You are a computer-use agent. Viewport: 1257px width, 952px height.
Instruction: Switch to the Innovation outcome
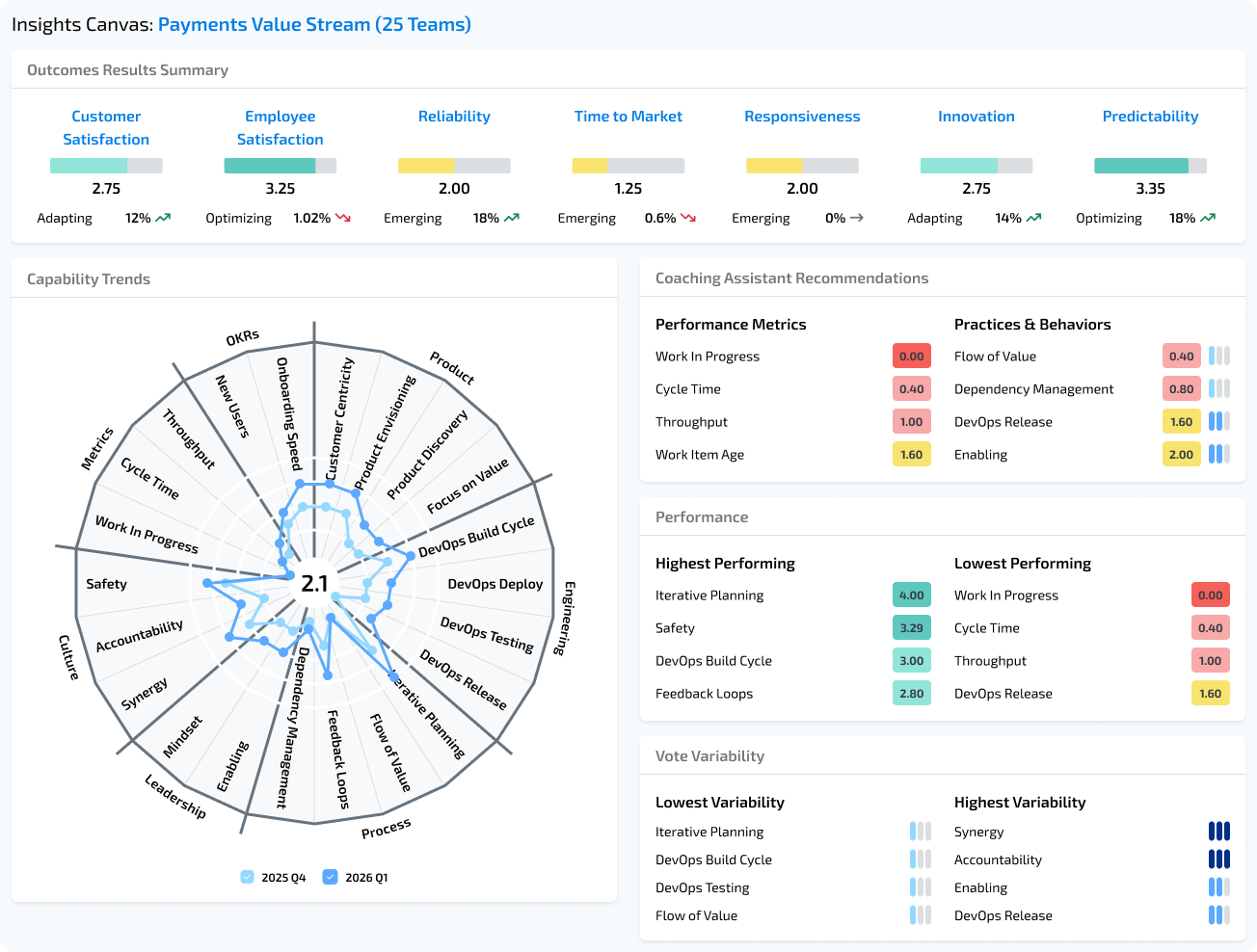click(976, 116)
